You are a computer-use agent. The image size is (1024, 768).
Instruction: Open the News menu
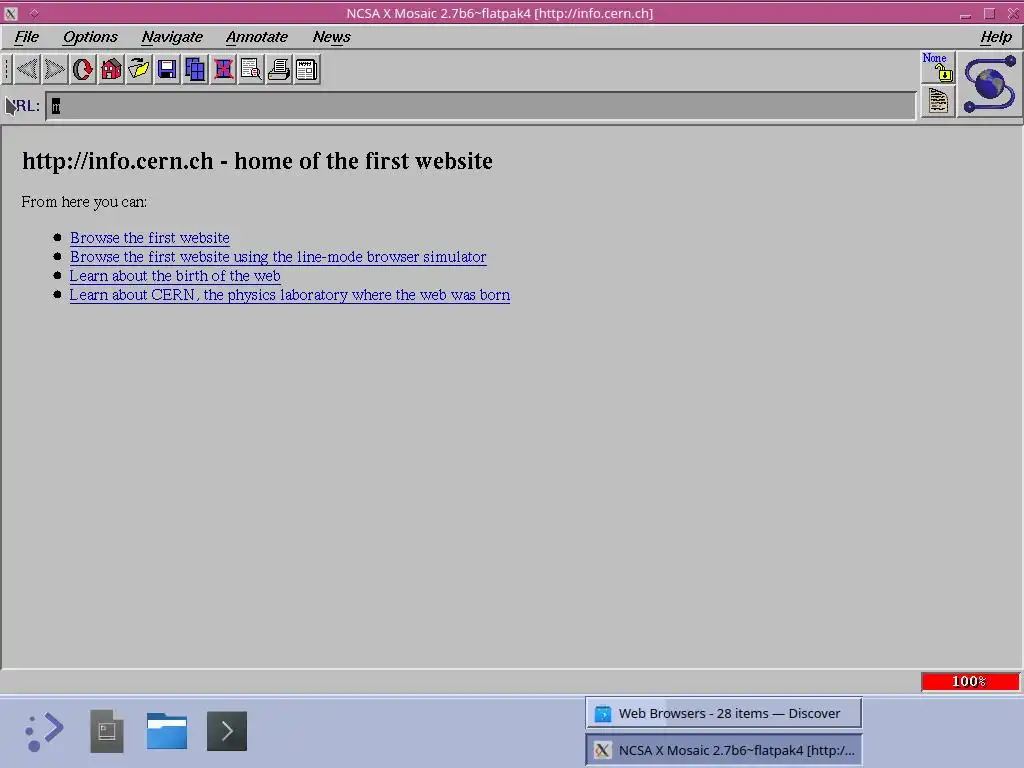[332, 37]
